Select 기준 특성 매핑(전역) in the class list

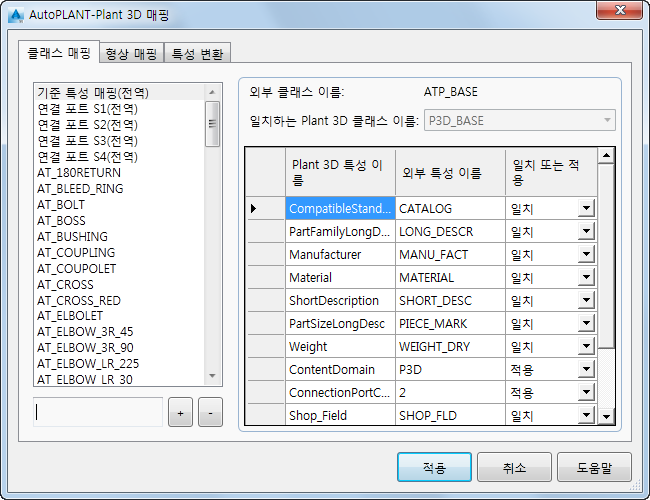click(119, 92)
